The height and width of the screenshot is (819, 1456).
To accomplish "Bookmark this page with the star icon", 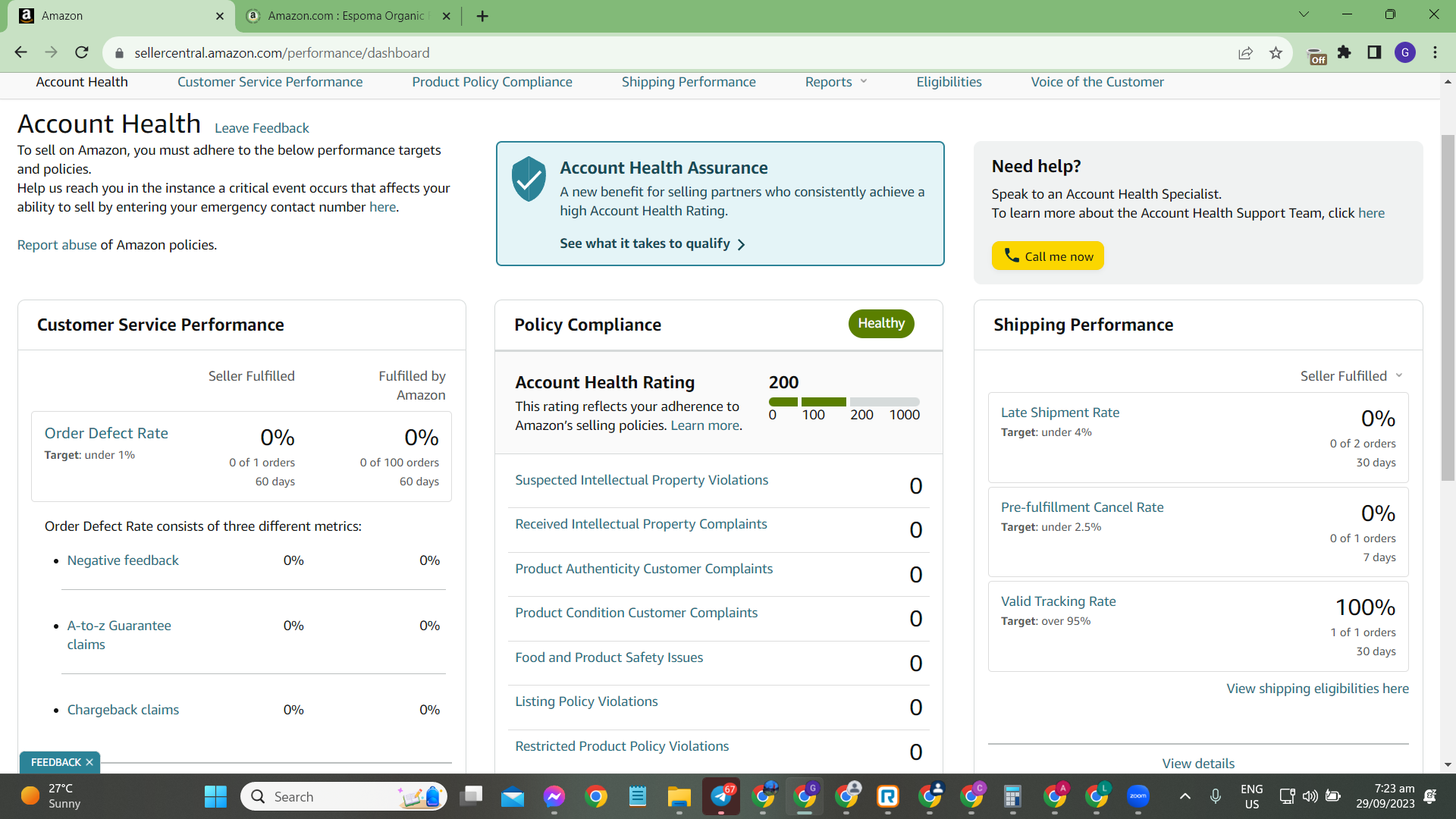I will pyautogui.click(x=1276, y=52).
